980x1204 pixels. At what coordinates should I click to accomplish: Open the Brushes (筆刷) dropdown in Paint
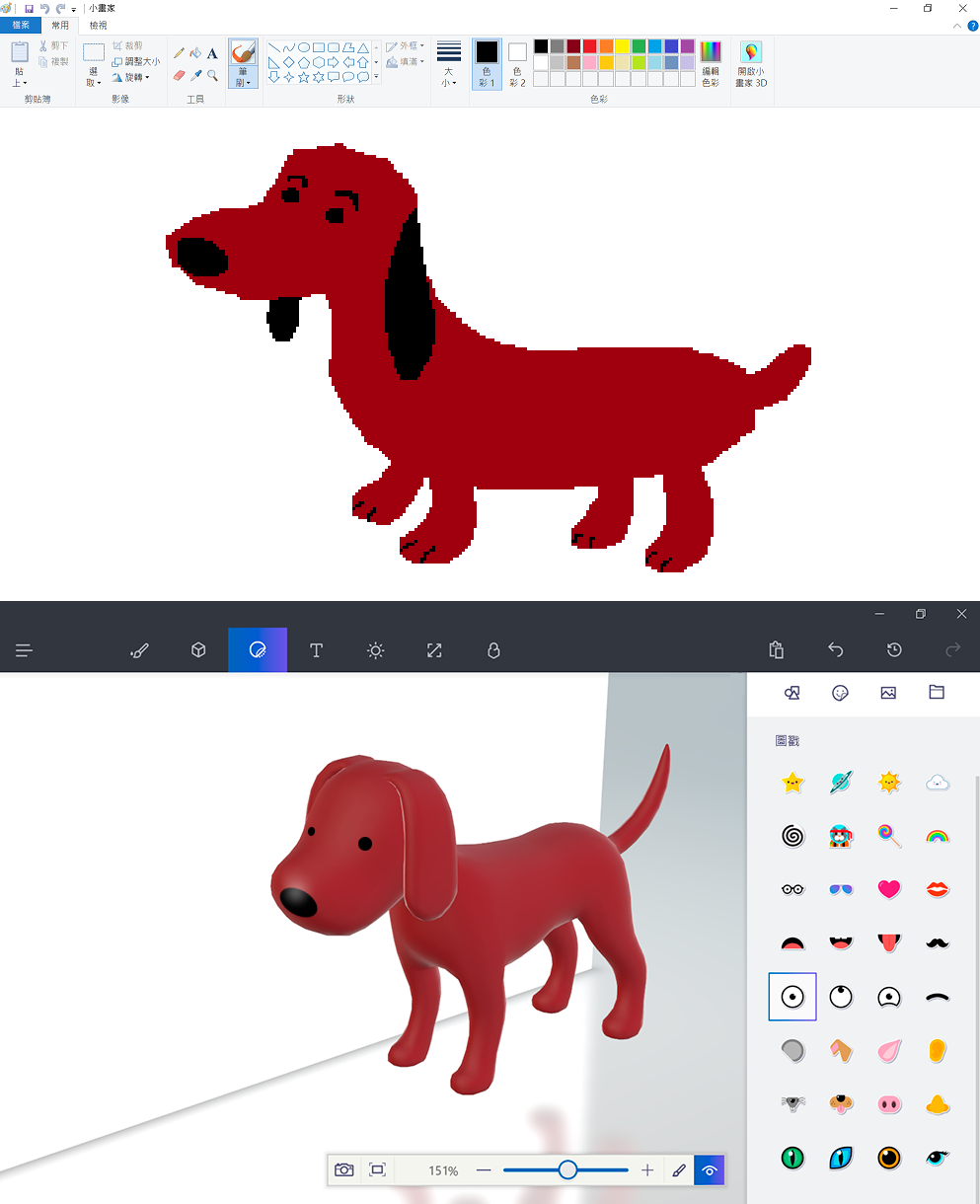click(x=243, y=77)
